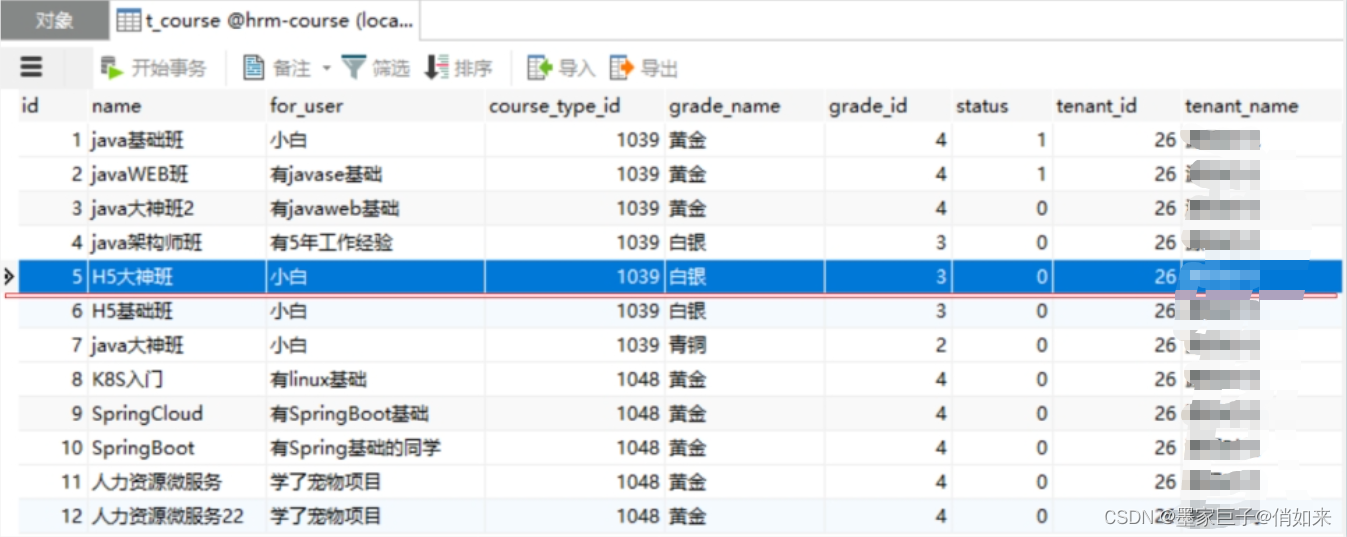Click the 学了宠物项目 cell in row 11

pos(375,482)
